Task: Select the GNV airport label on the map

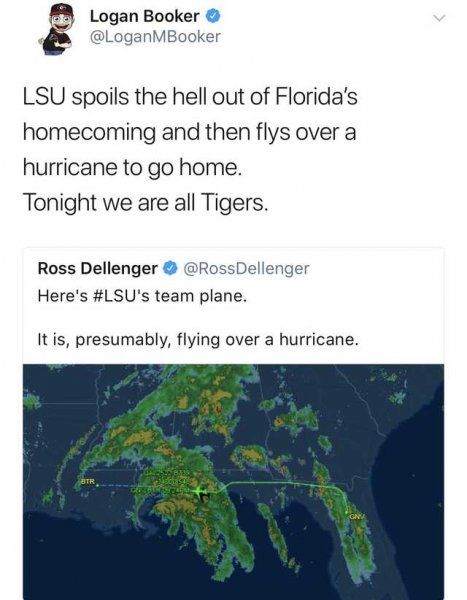Action: click(356, 517)
